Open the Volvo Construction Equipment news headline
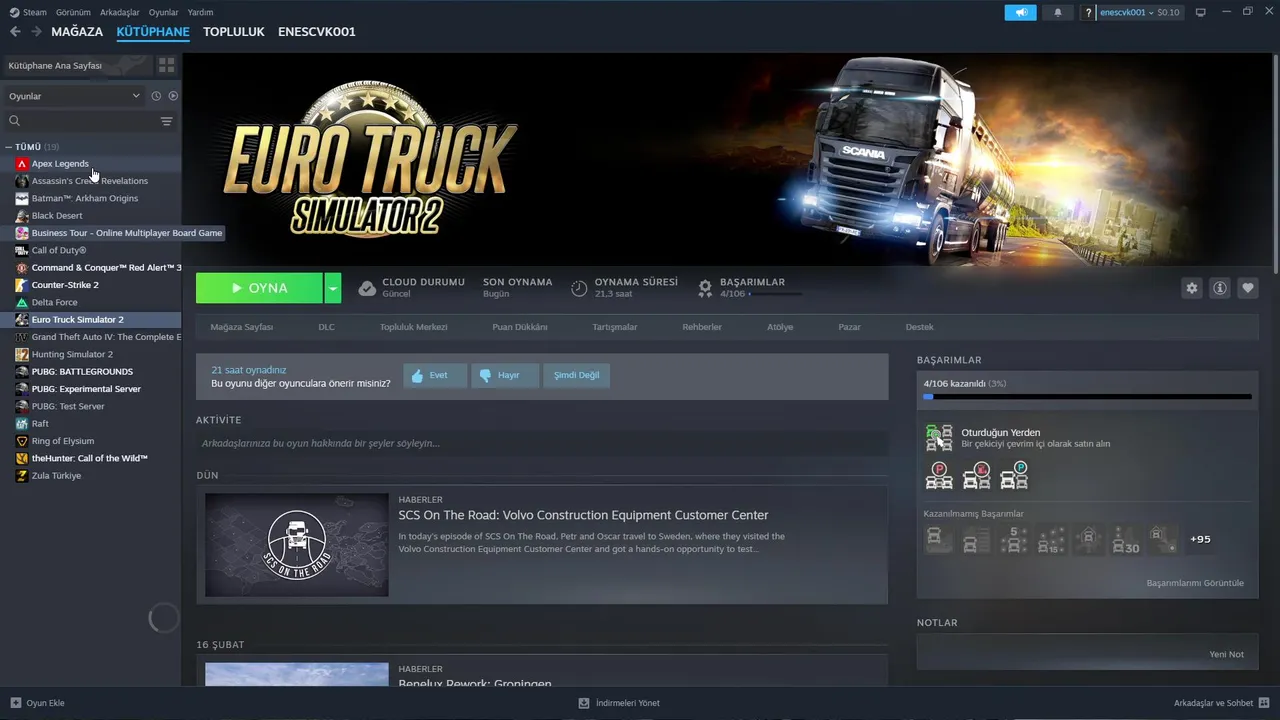1280x720 pixels. pos(583,515)
